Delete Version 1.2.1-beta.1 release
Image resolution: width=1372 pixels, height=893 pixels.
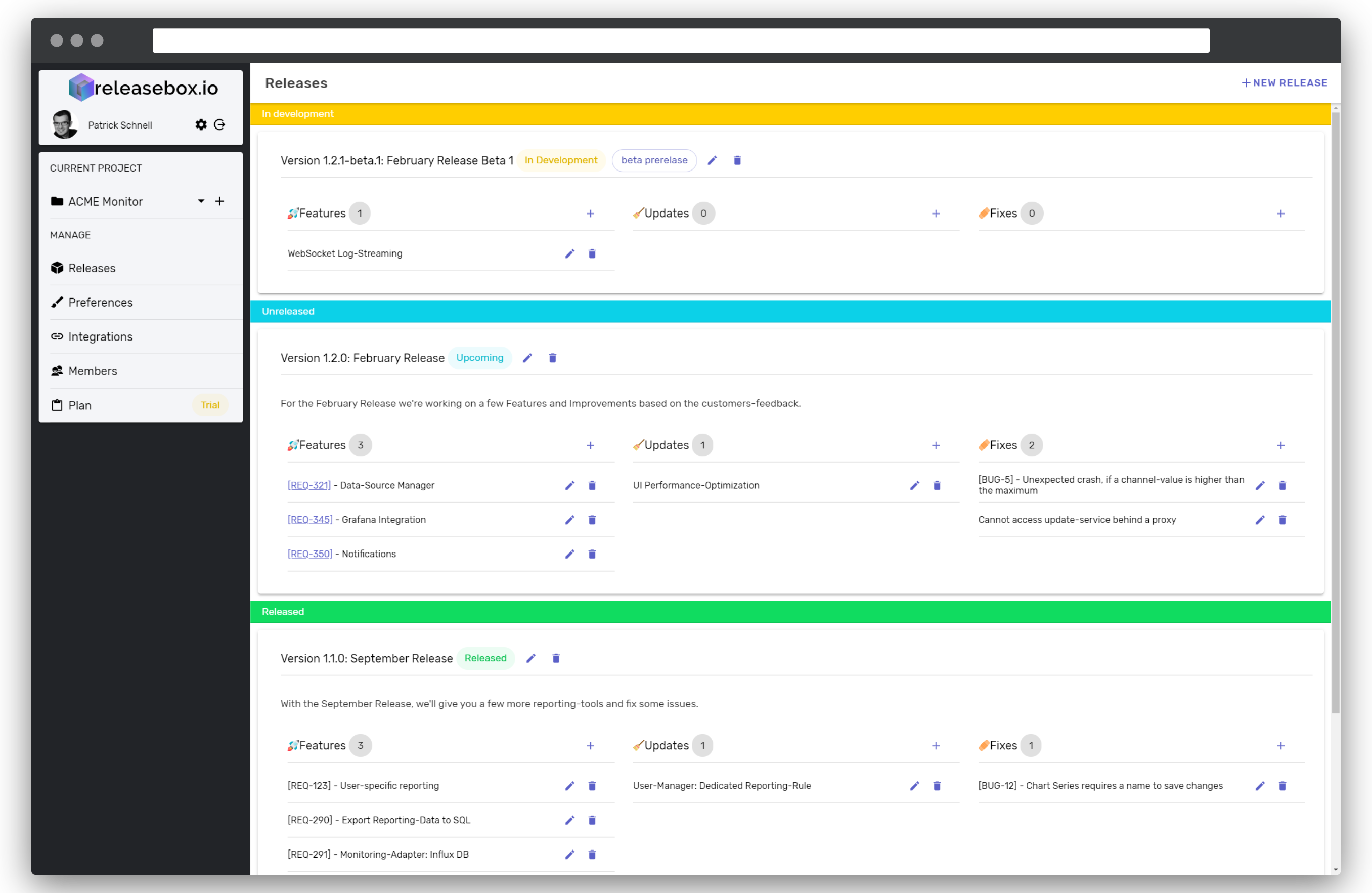[737, 160]
